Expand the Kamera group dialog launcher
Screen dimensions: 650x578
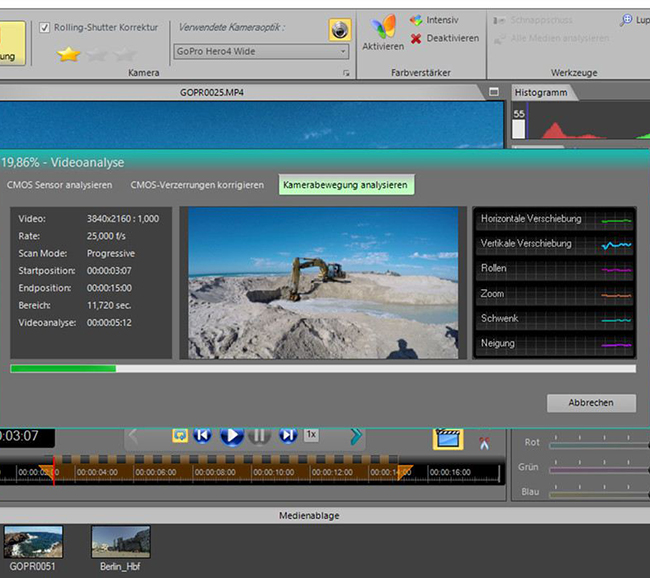click(x=347, y=74)
